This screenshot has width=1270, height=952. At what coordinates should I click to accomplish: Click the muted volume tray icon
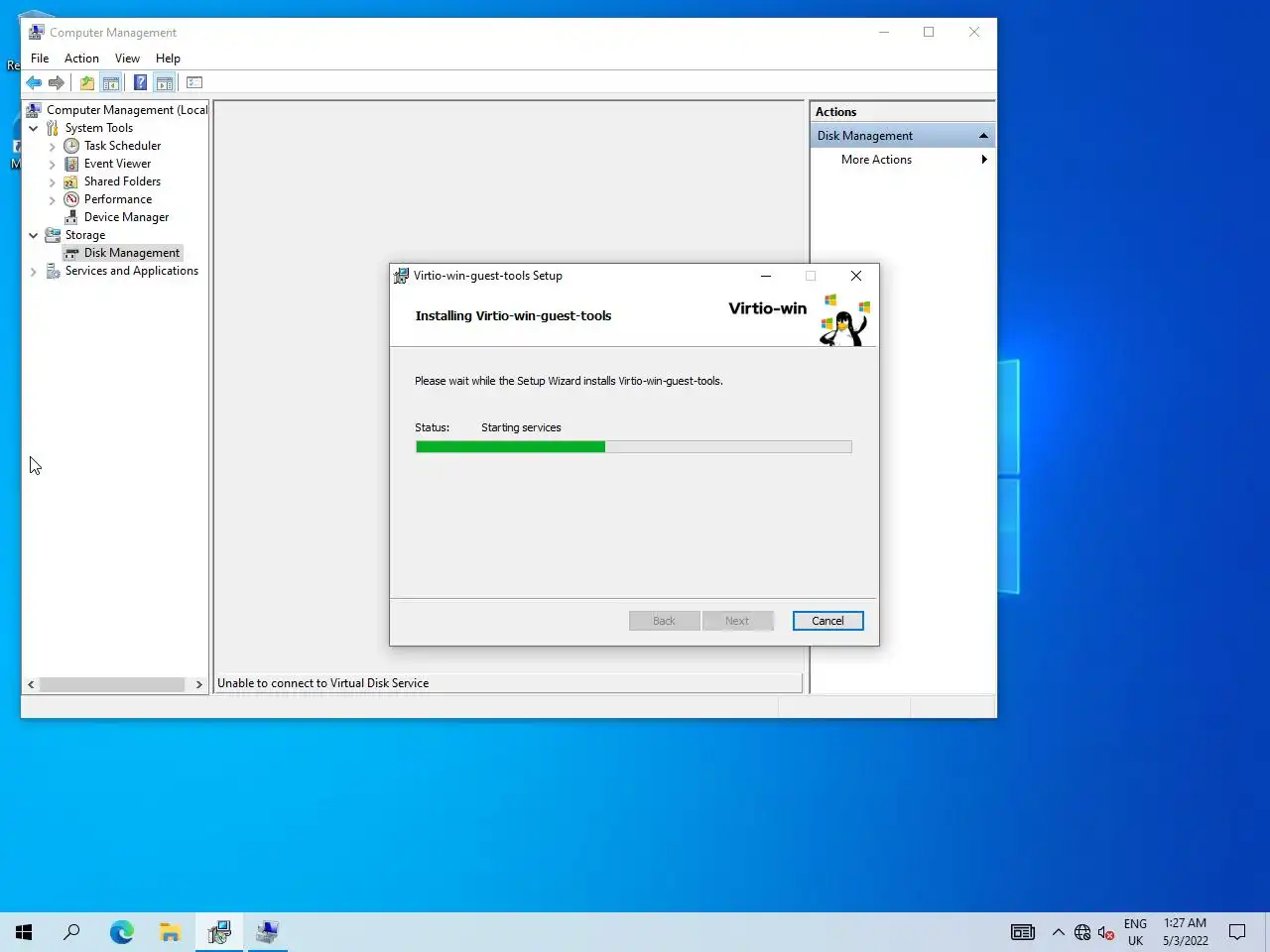pyautogui.click(x=1106, y=932)
